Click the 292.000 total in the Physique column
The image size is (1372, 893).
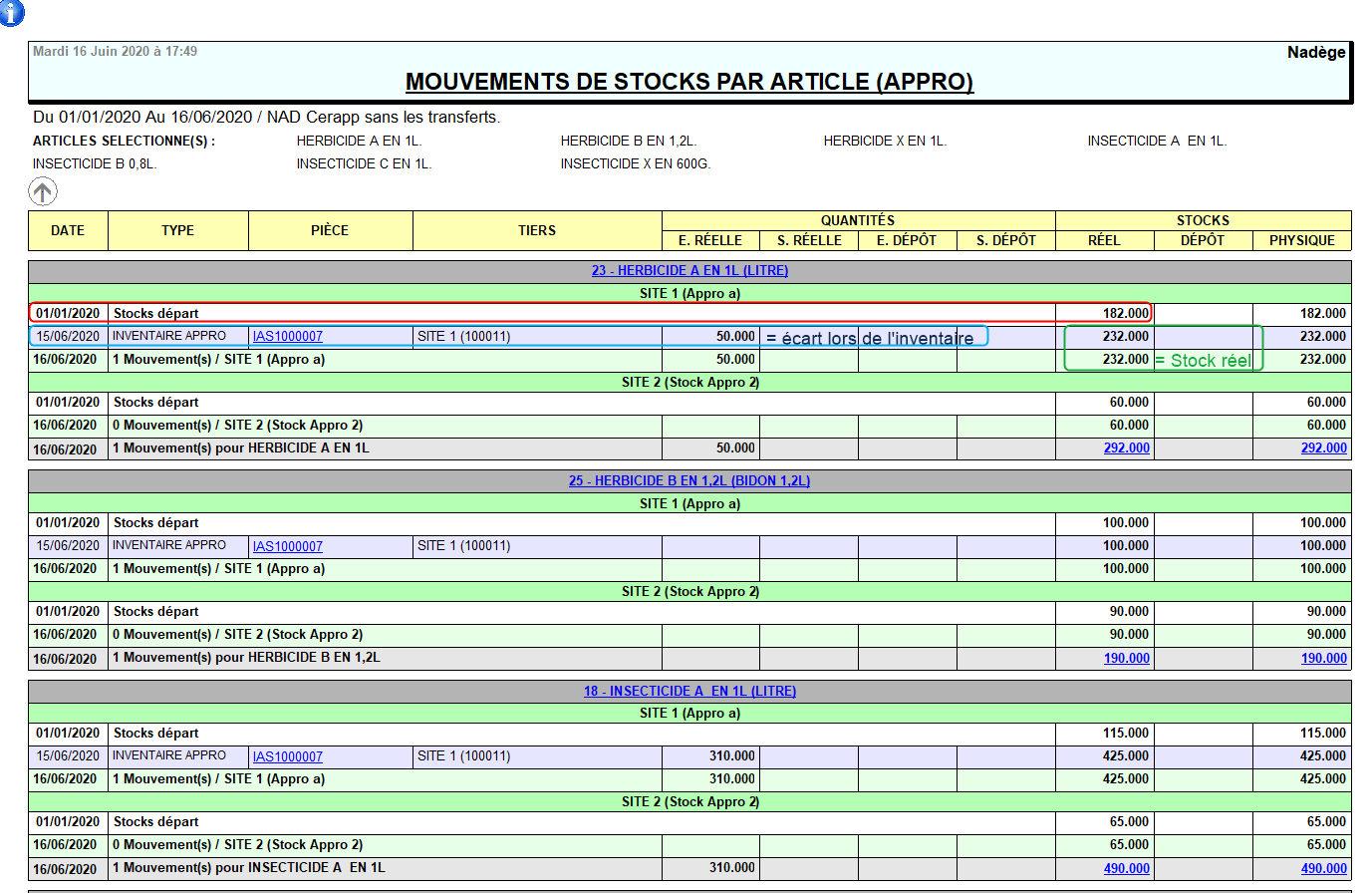click(x=1323, y=448)
